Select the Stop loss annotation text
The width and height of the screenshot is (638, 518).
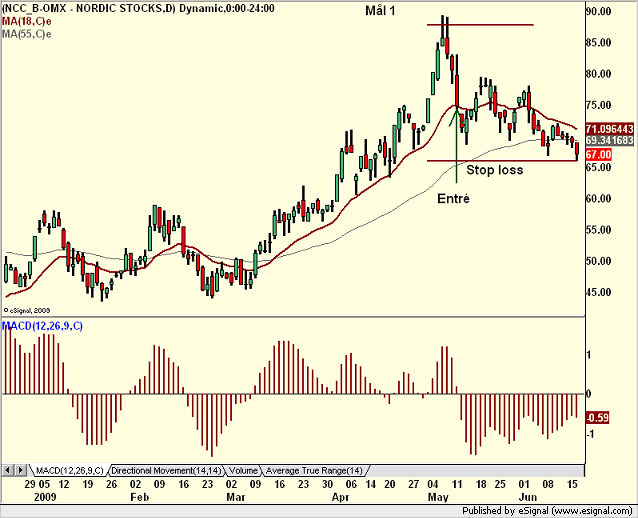coord(494,170)
